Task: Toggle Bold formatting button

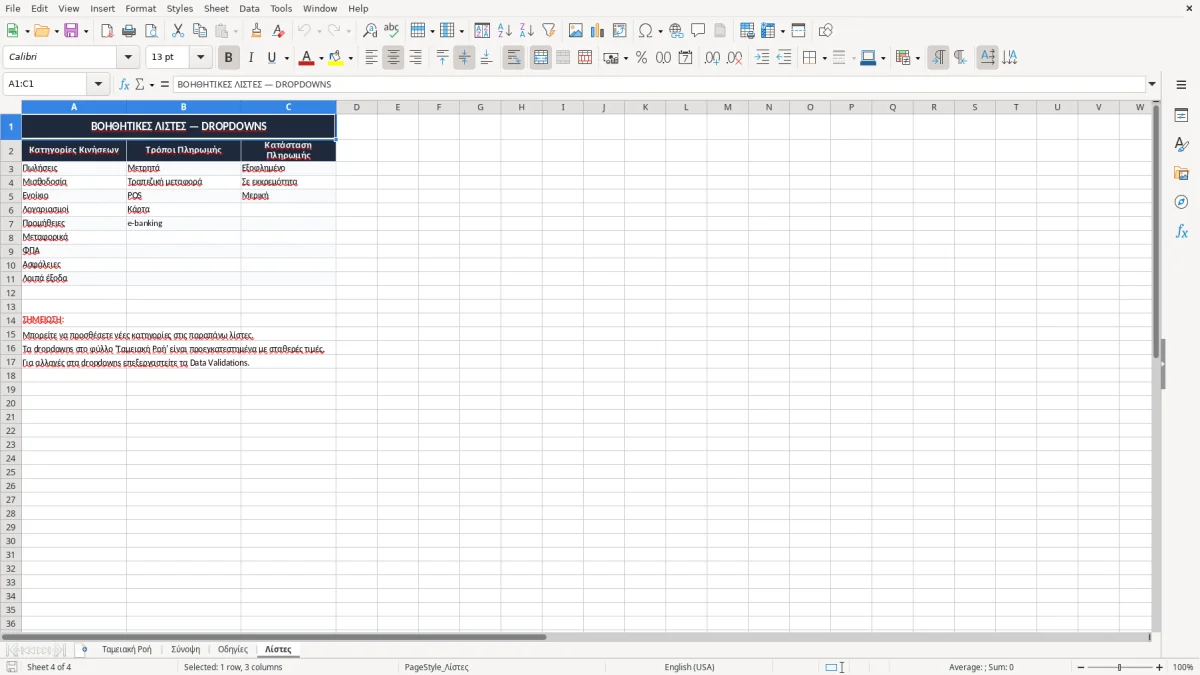Action: tap(229, 58)
